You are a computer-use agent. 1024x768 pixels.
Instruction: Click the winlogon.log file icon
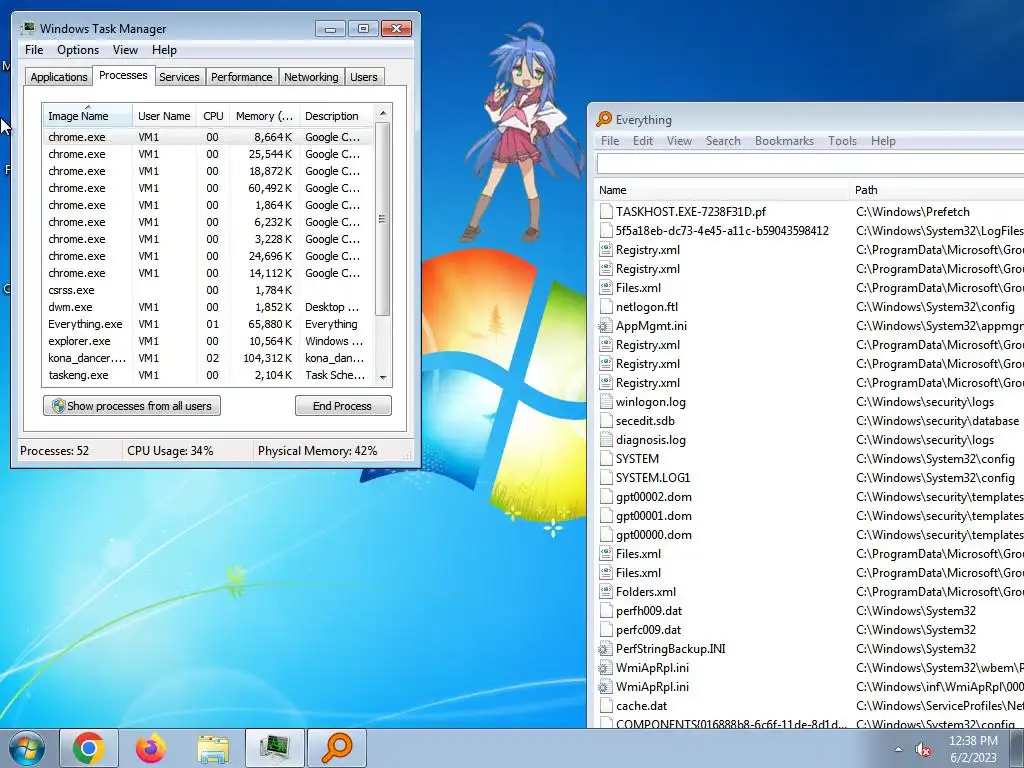coord(606,402)
